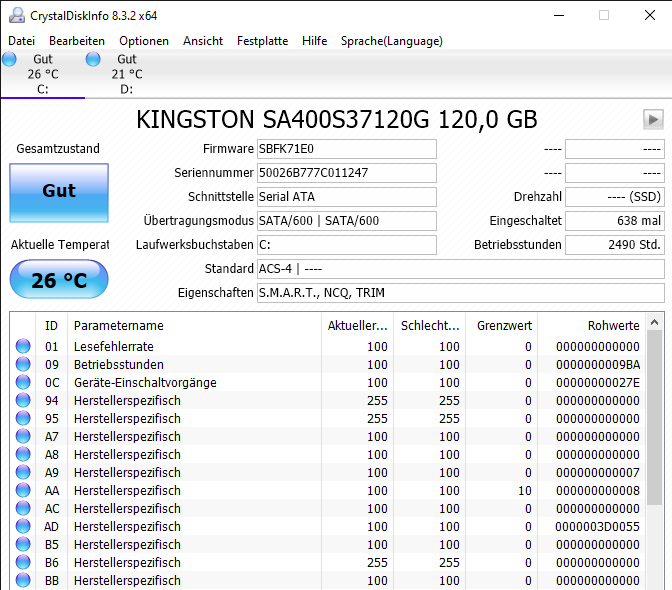Click the status orb for attribute AC

pyautogui.click(x=23, y=508)
